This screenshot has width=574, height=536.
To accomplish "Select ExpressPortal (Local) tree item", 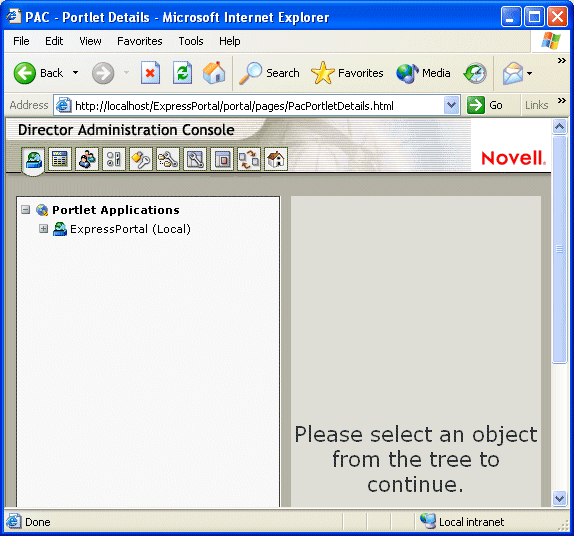I will click(130, 229).
